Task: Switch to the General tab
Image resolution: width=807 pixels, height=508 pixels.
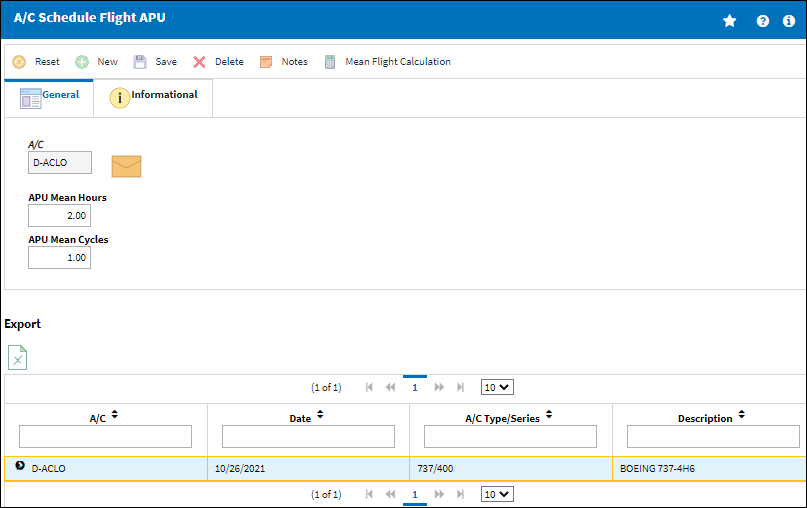Action: point(49,98)
